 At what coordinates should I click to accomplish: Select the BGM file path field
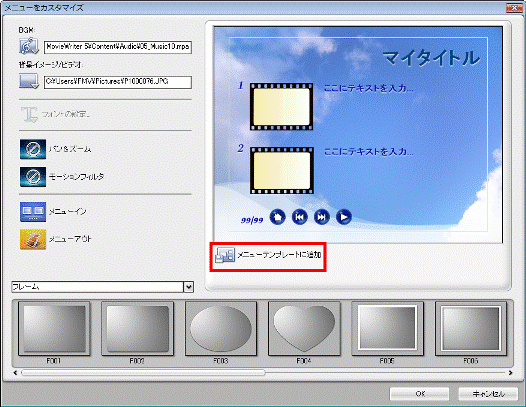118,47
